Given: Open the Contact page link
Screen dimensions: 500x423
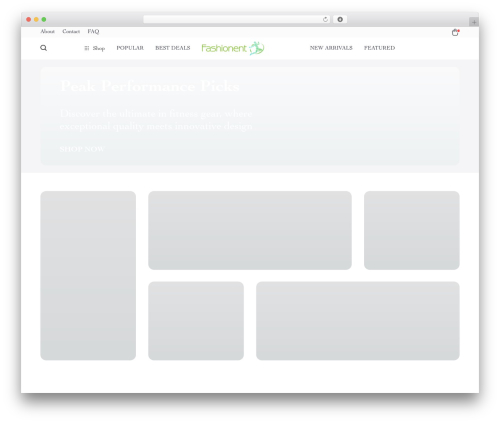Looking at the screenshot, I should pos(71,31).
